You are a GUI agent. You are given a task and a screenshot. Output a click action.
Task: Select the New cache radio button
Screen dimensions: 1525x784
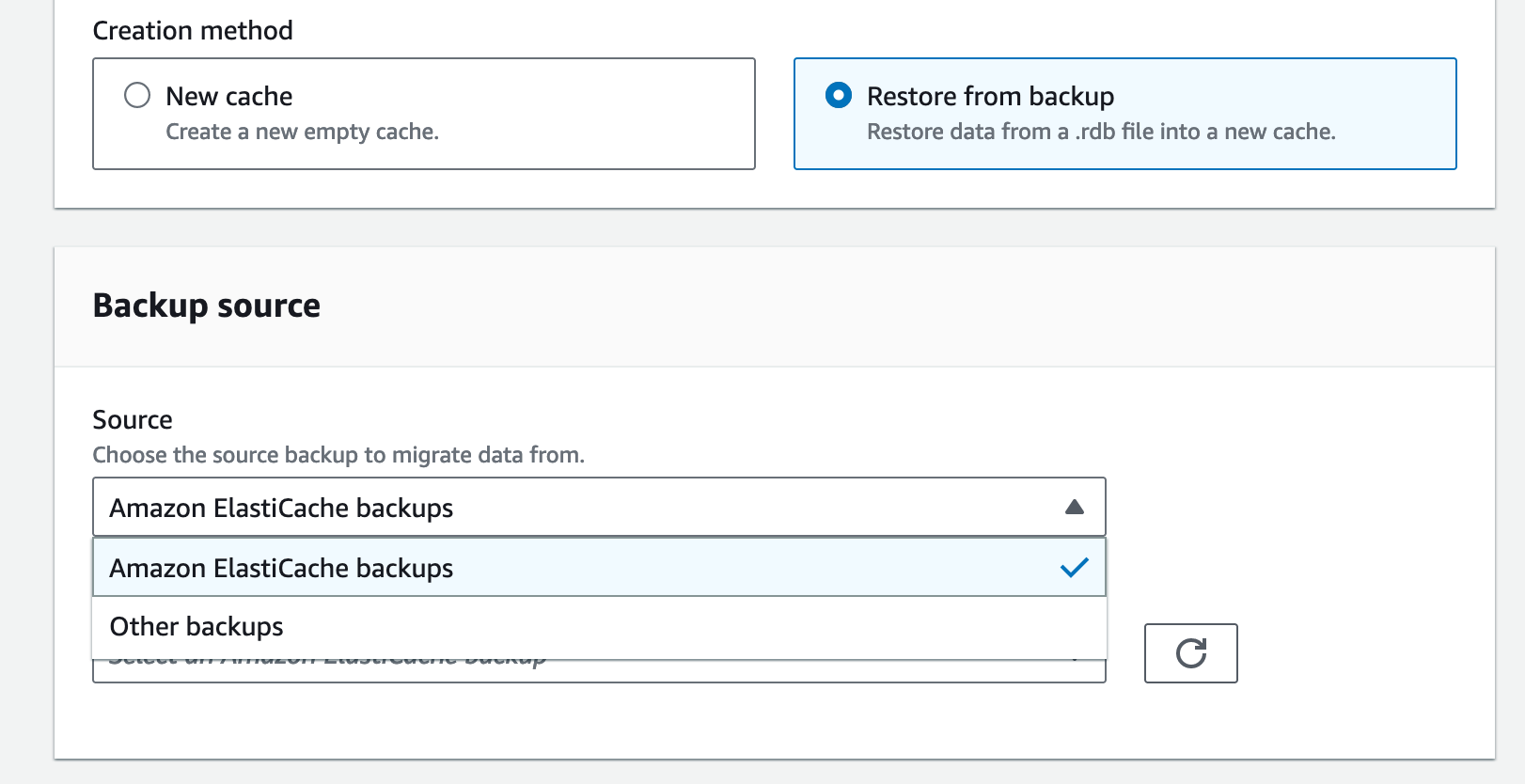(x=137, y=96)
